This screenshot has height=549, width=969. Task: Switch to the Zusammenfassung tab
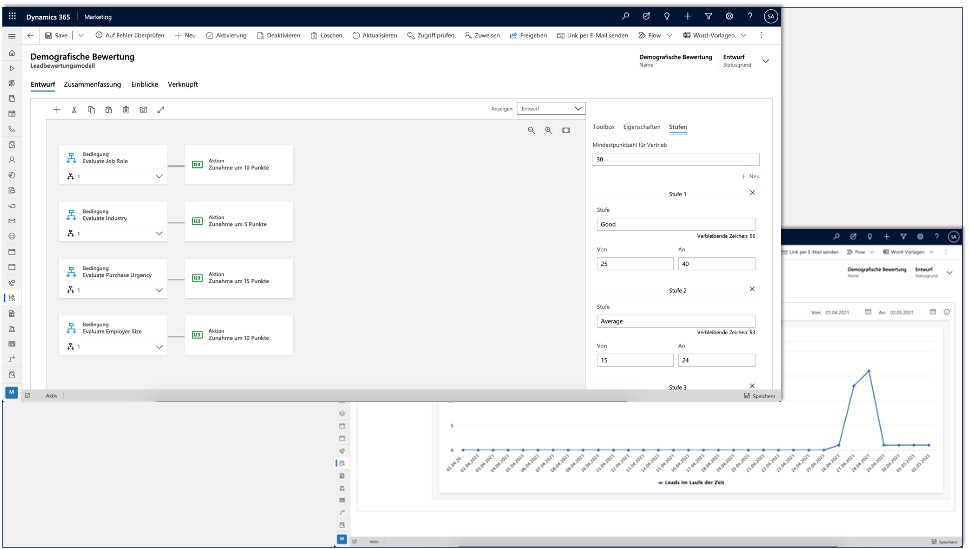[92, 85]
